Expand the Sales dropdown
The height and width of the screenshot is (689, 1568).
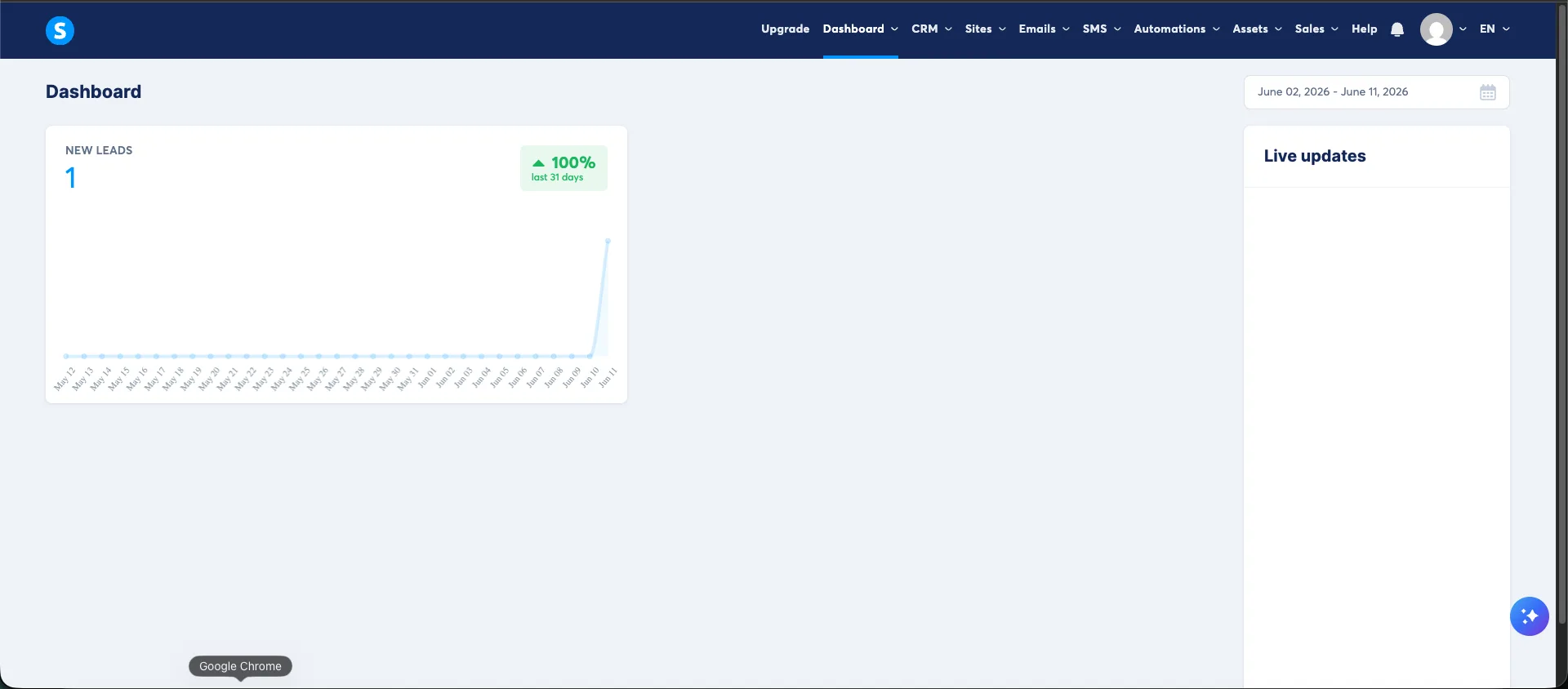[x=1316, y=29]
